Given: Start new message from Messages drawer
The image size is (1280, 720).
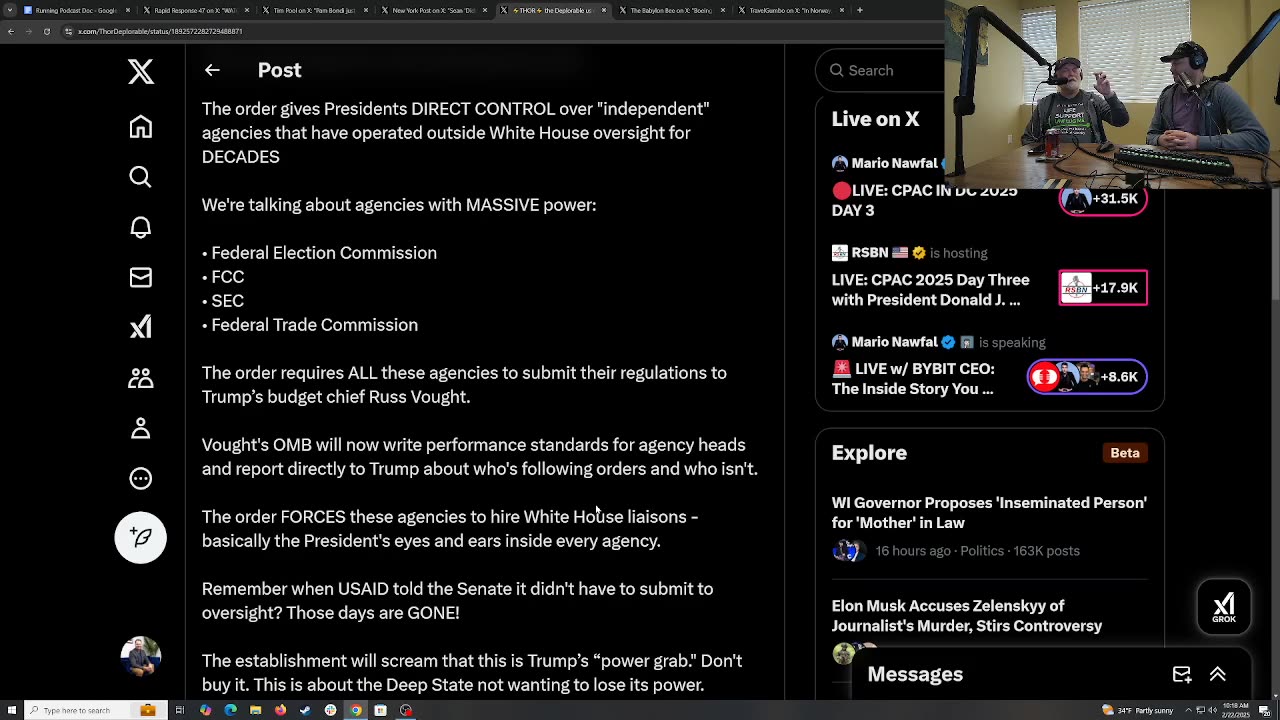Looking at the screenshot, I should 1182,674.
